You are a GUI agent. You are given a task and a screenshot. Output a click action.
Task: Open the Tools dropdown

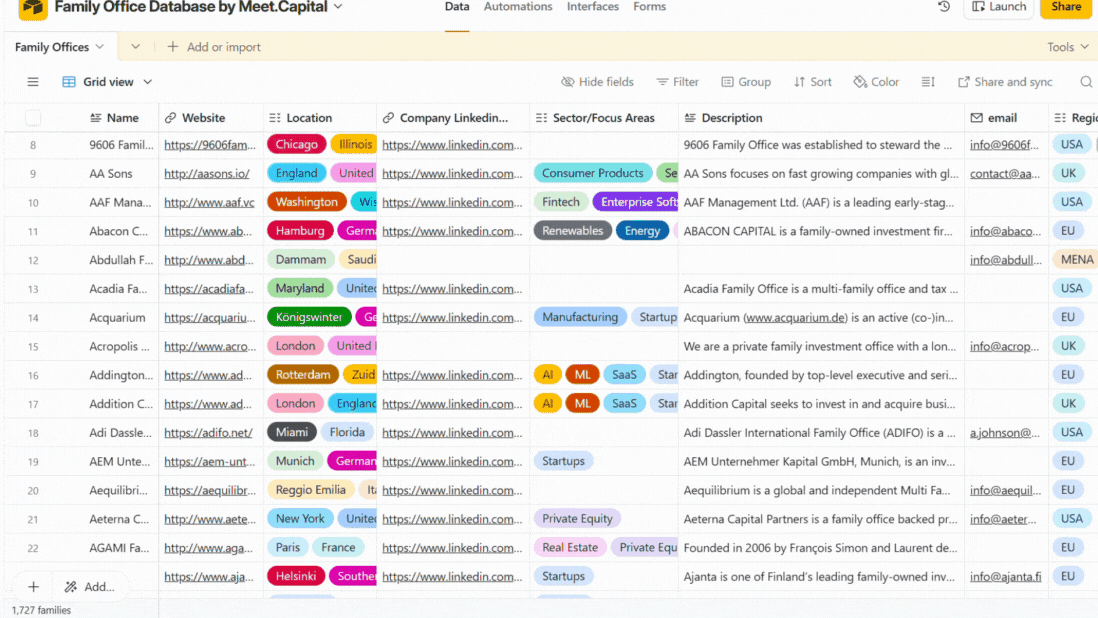[x=1068, y=47]
